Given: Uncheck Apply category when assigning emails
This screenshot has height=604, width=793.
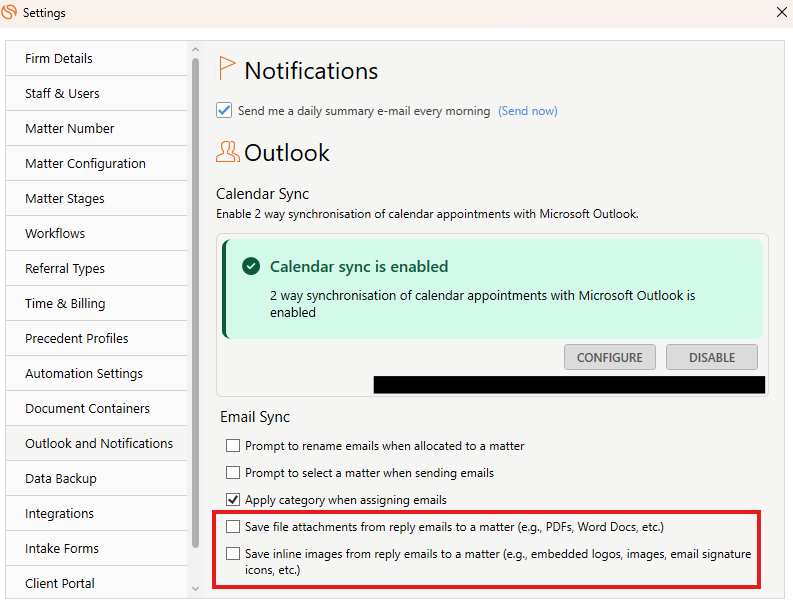Looking at the screenshot, I should [233, 500].
